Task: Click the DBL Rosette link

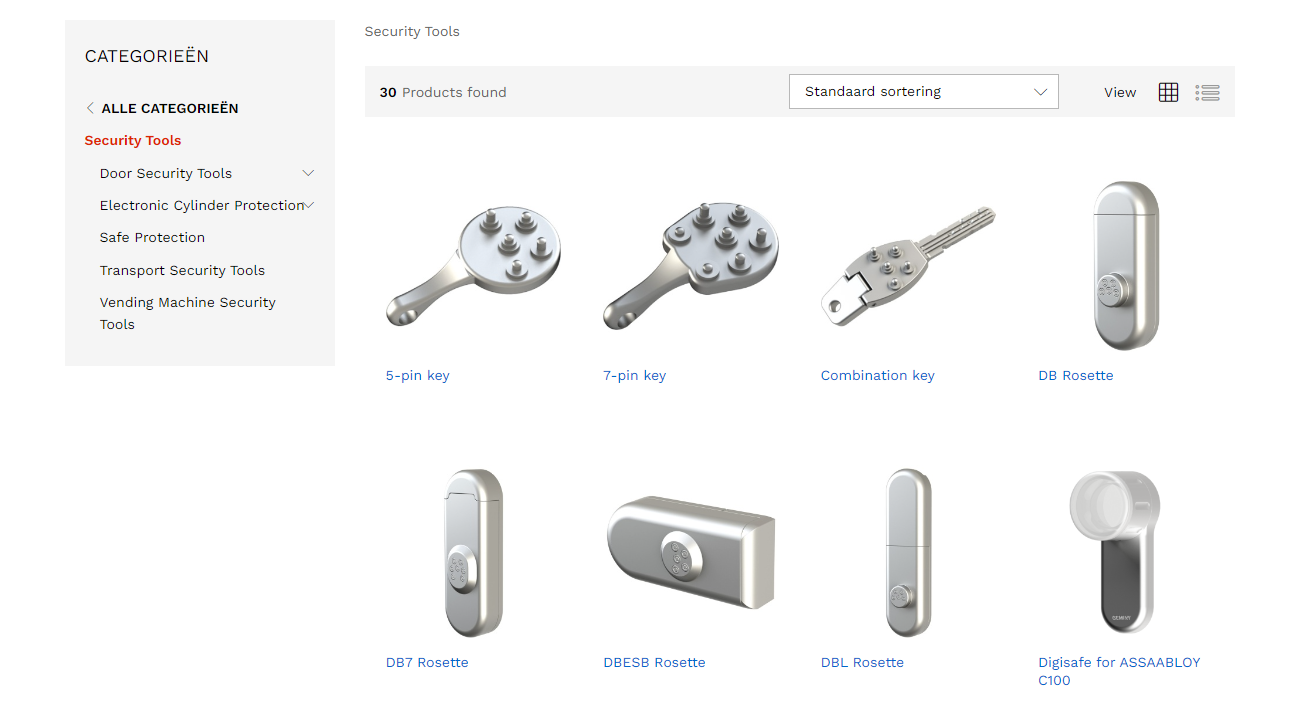Action: click(x=862, y=662)
